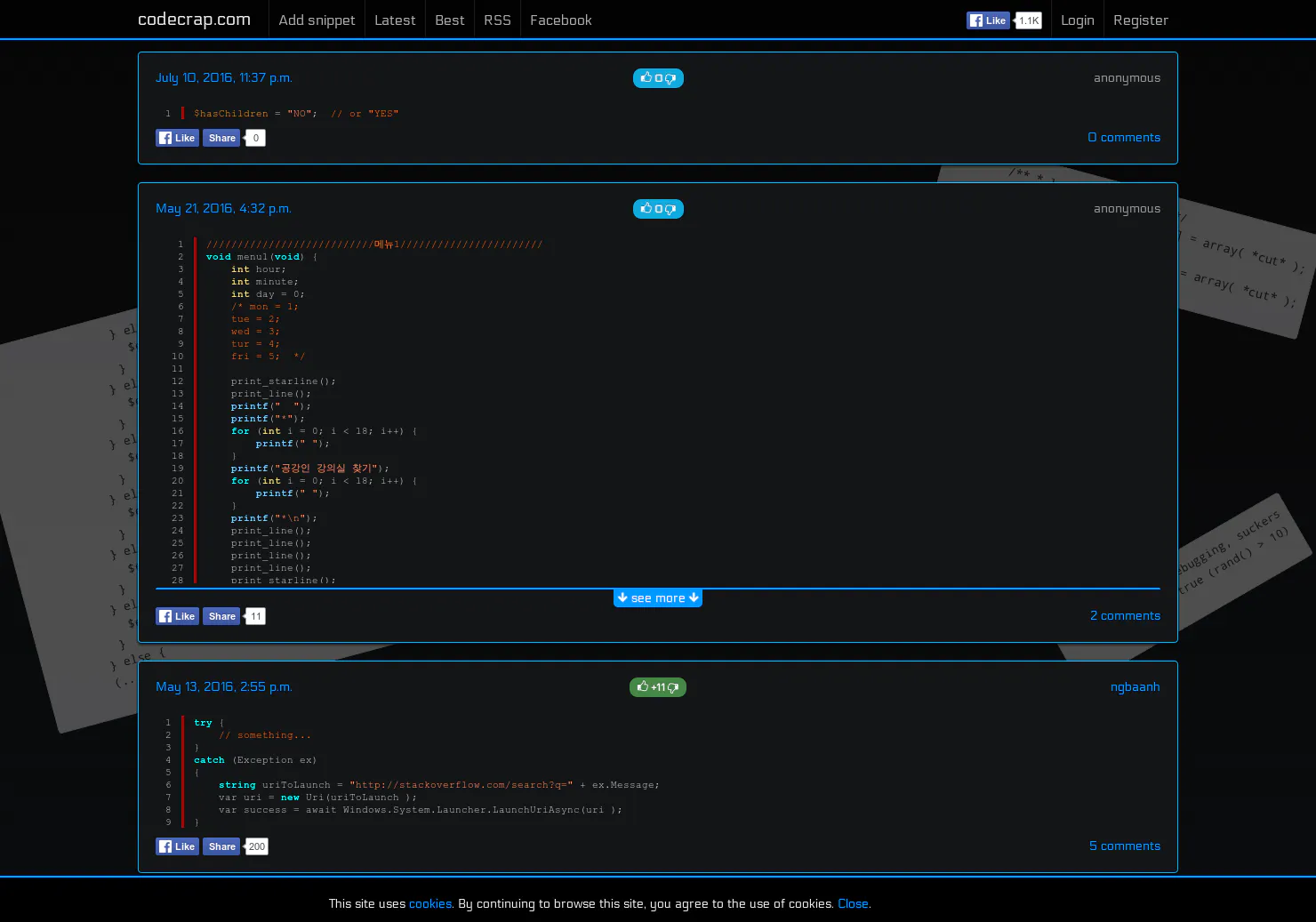The image size is (1316, 922).
Task: Click the $hasChildren code line
Action: pos(296,113)
